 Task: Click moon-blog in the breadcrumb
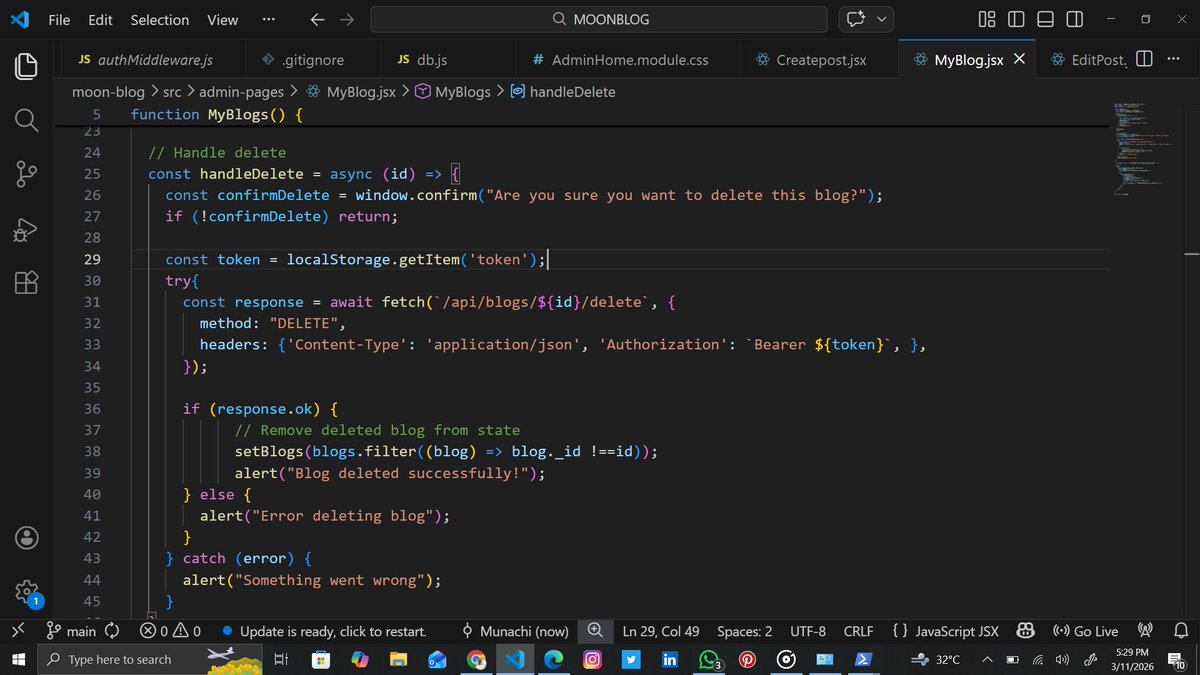coord(109,92)
